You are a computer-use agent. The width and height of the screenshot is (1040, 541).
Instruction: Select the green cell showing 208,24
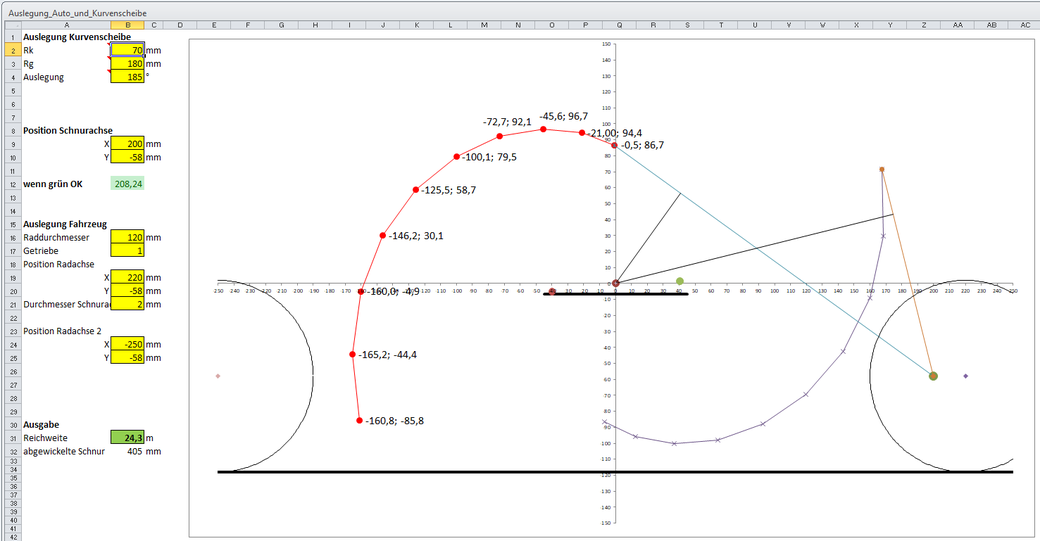[127, 184]
